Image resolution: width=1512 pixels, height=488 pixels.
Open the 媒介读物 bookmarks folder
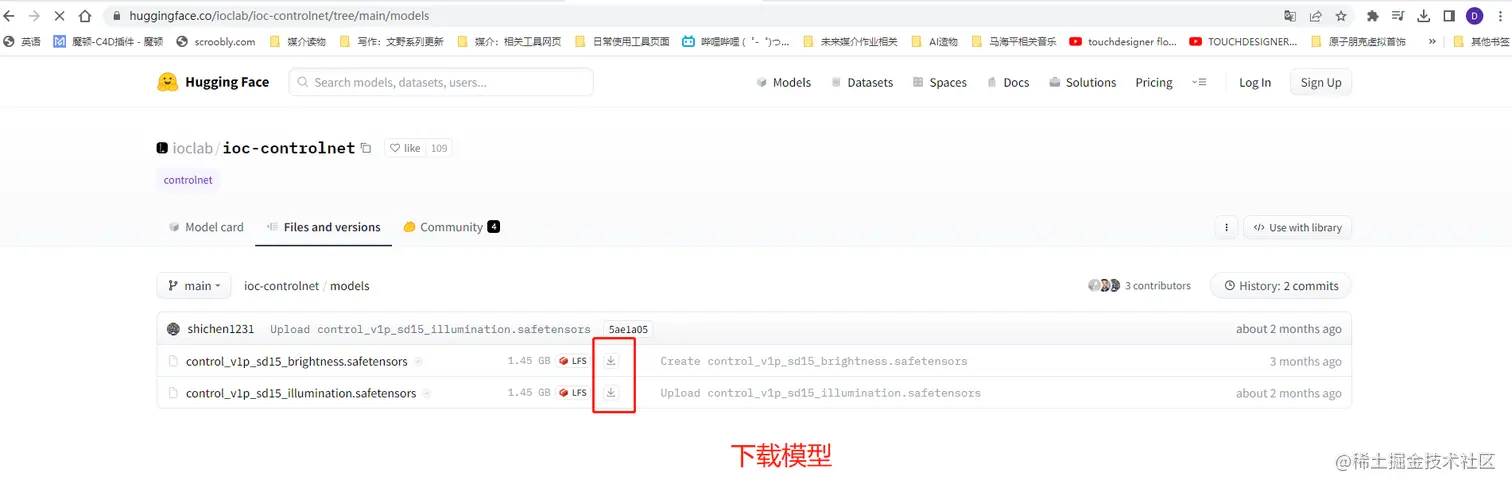(x=297, y=42)
